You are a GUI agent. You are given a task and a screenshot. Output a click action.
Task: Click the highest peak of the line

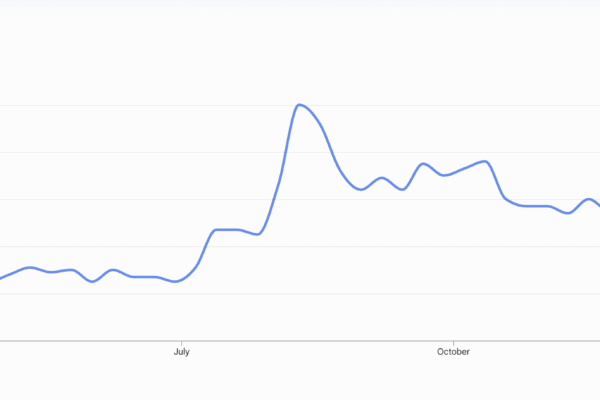[x=300, y=104]
